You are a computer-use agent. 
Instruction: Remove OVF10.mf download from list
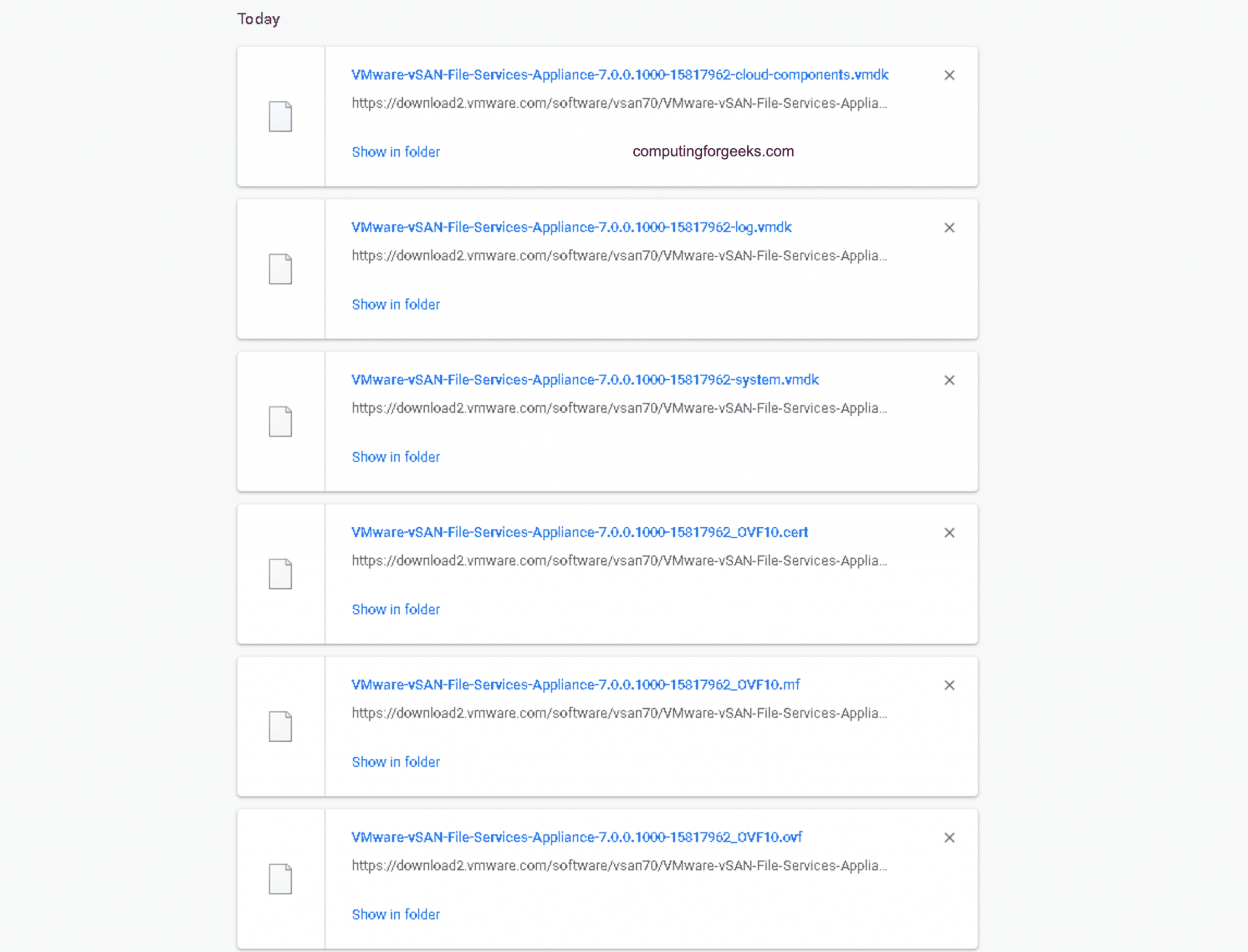tap(949, 685)
